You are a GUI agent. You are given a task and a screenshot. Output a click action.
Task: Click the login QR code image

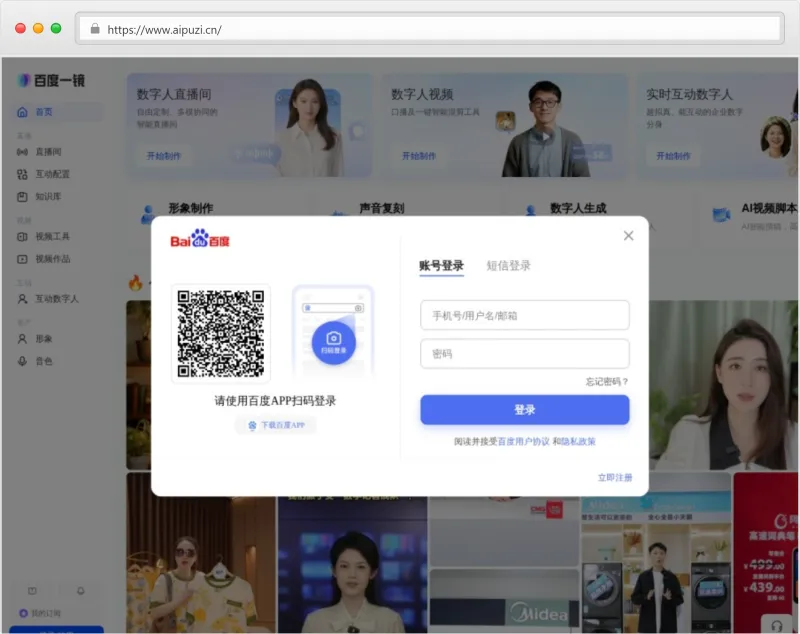[x=220, y=334]
